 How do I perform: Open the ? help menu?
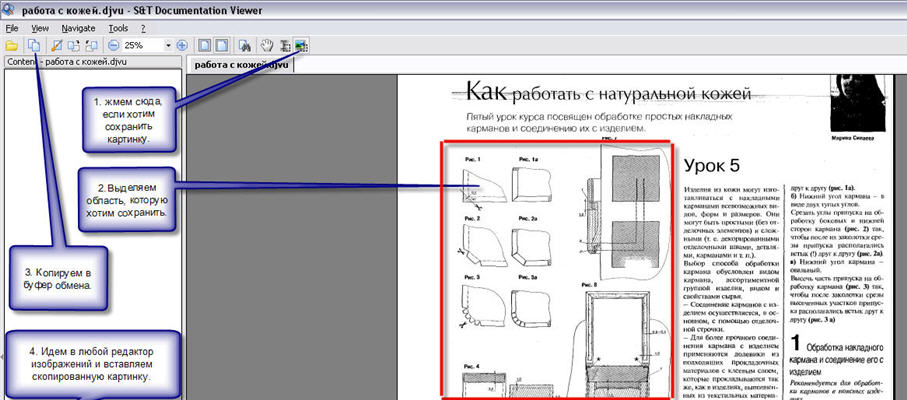(x=143, y=28)
